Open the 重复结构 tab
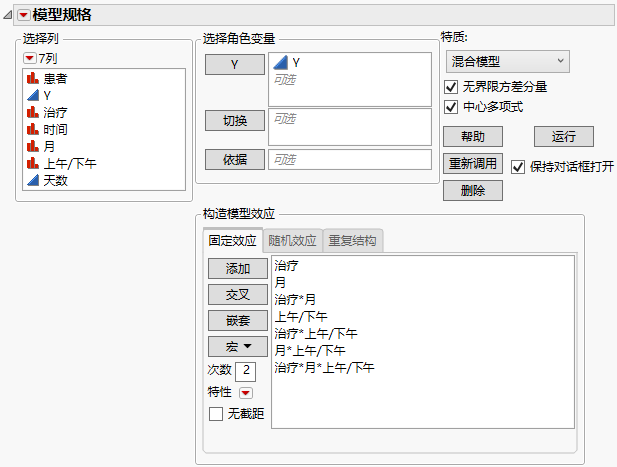 pyautogui.click(x=354, y=241)
